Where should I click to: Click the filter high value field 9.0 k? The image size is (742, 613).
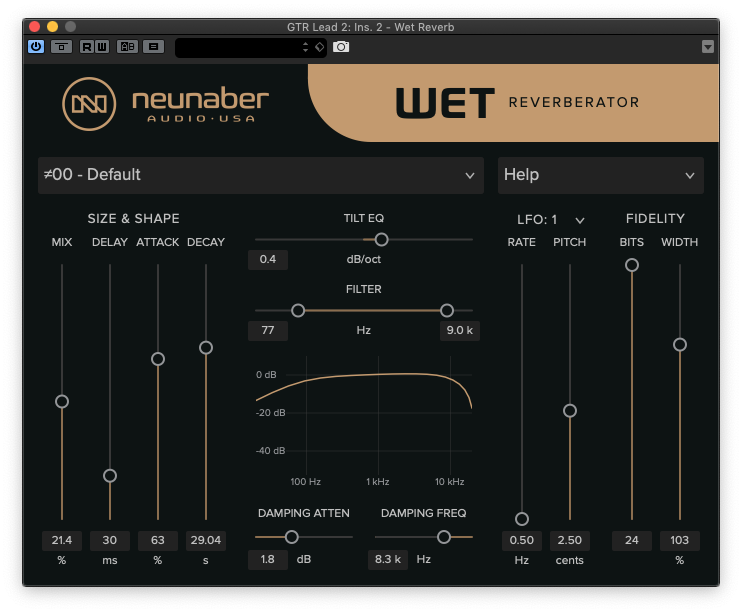point(459,330)
